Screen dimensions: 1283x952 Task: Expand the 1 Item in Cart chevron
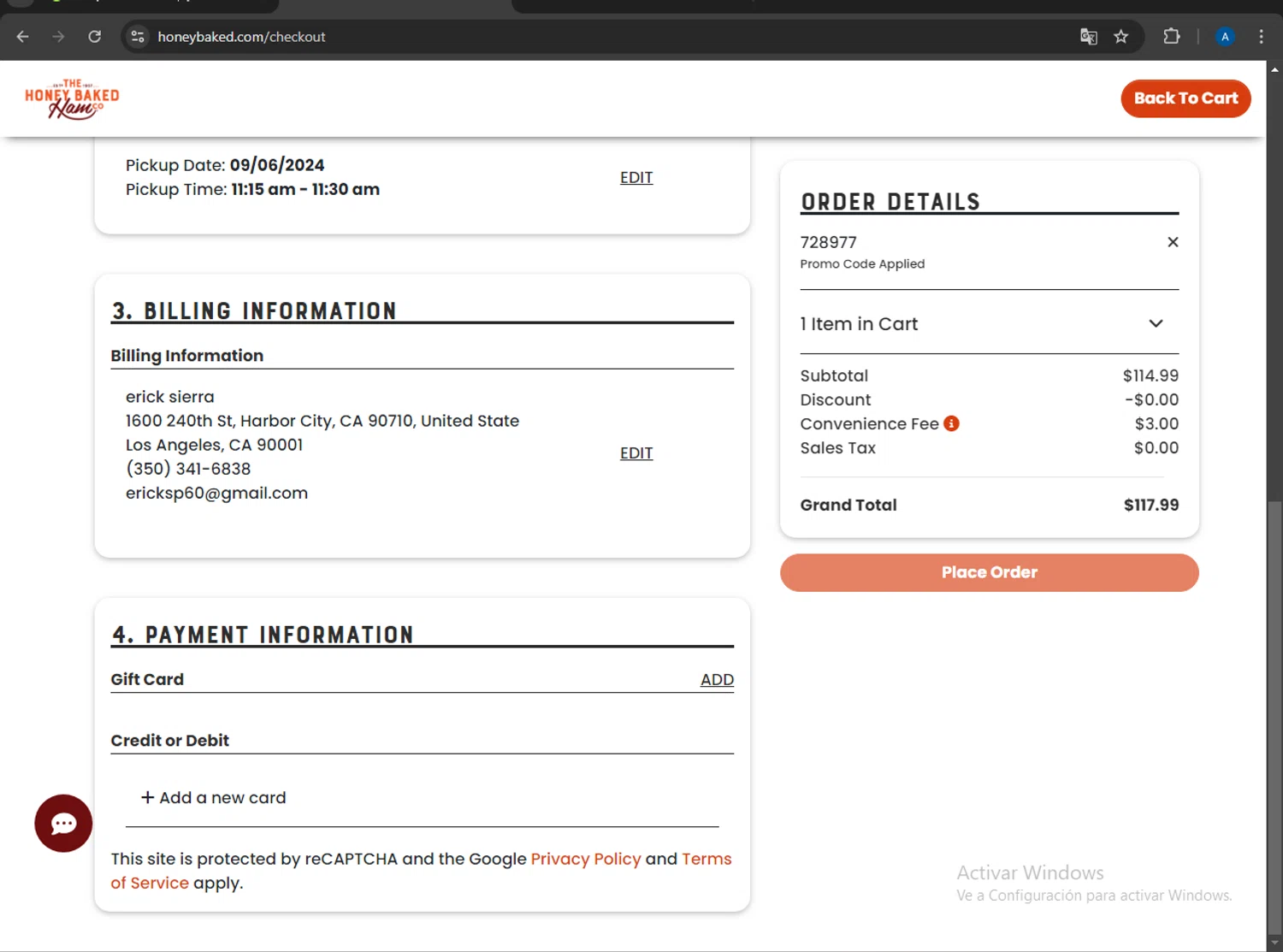pyautogui.click(x=1156, y=323)
